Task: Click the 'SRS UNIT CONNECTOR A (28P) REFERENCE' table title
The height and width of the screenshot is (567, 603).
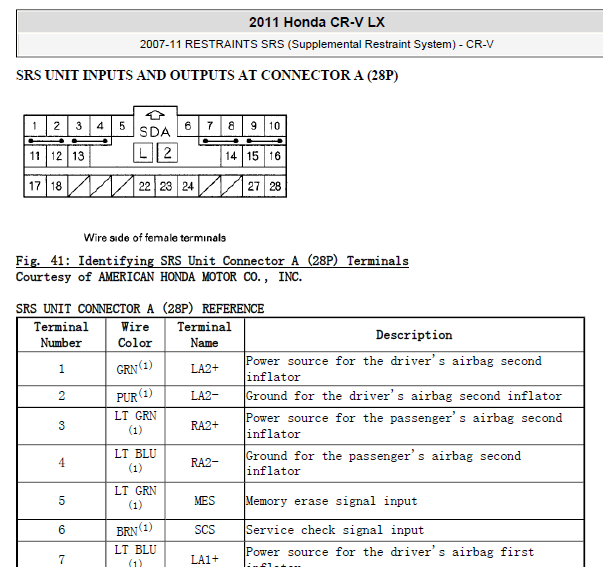Action: pyautogui.click(x=140, y=309)
